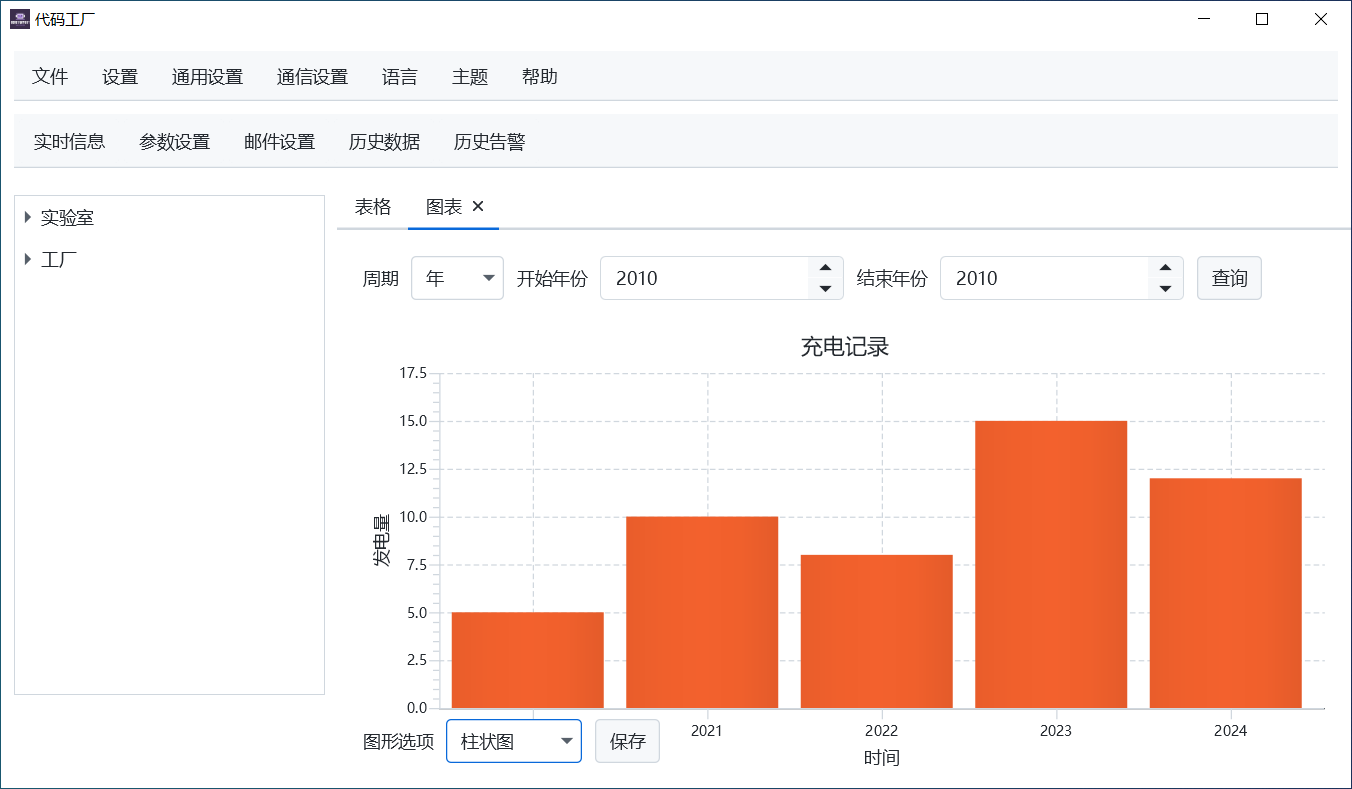Click the 充电记录 chart title
The width and height of the screenshot is (1352, 789).
[845, 347]
